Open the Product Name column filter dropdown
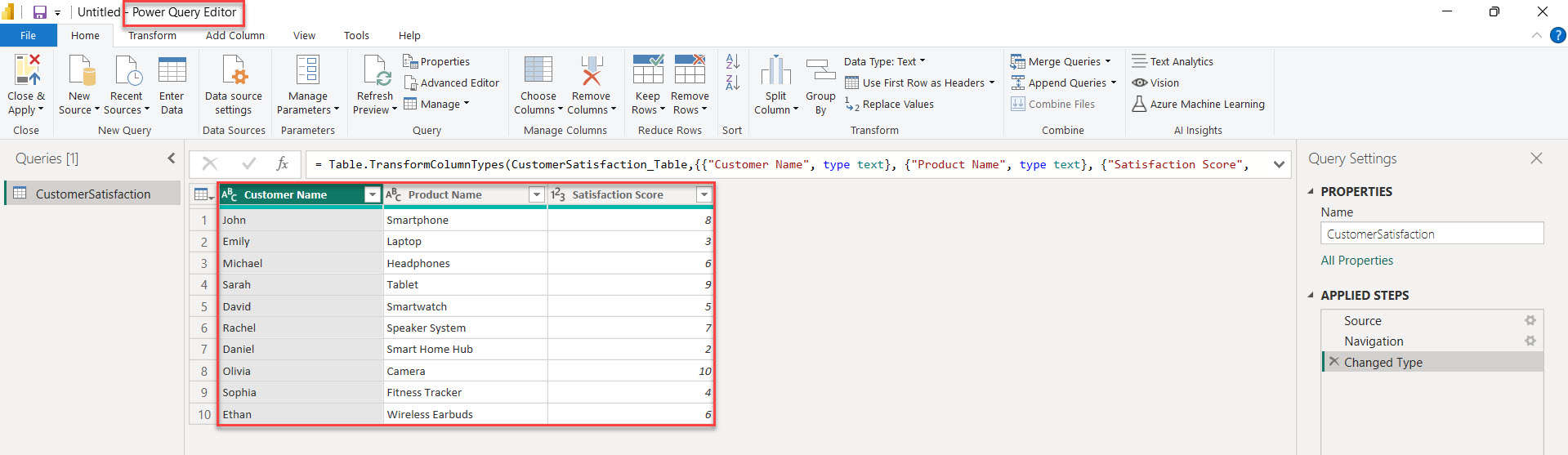The image size is (1568, 455). 537,194
